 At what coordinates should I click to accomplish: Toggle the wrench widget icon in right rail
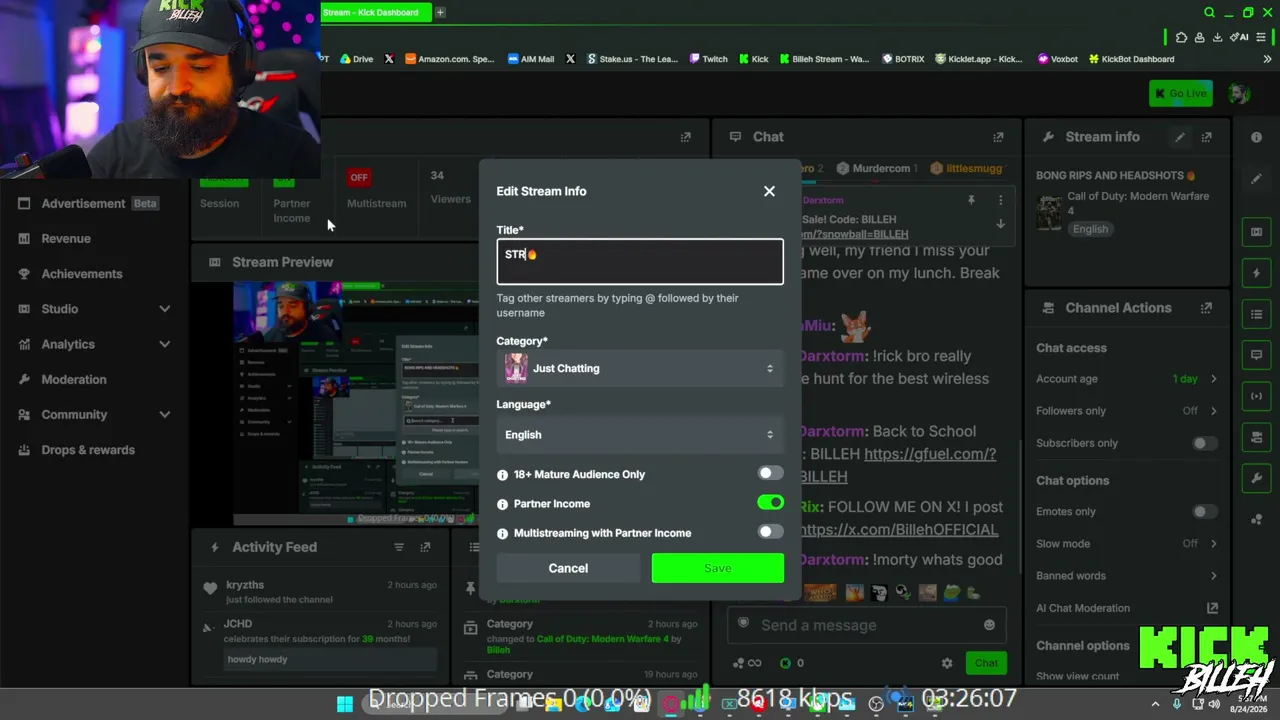coord(1257,478)
